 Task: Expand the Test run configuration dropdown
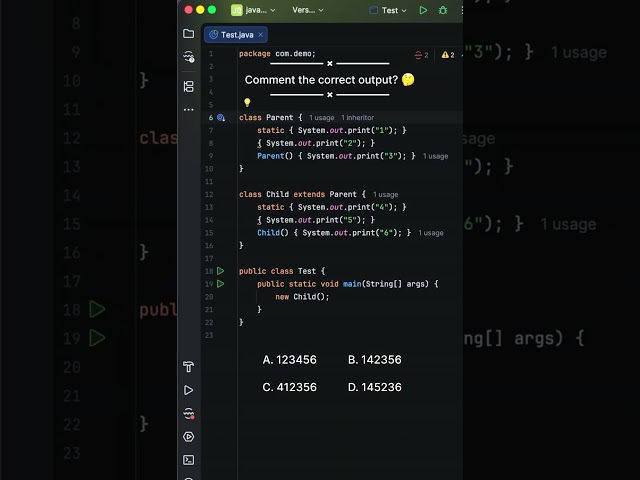click(388, 10)
